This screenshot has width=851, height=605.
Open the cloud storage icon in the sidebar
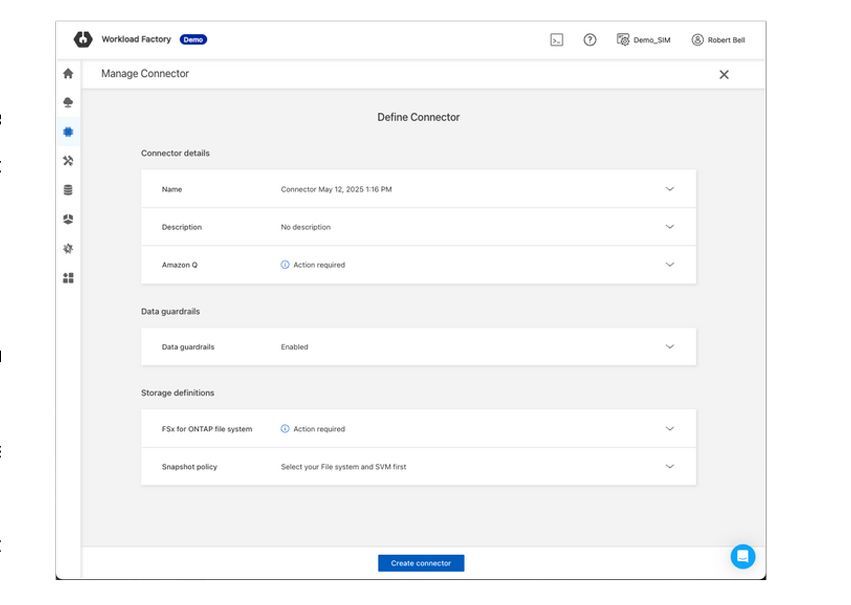tap(68, 102)
